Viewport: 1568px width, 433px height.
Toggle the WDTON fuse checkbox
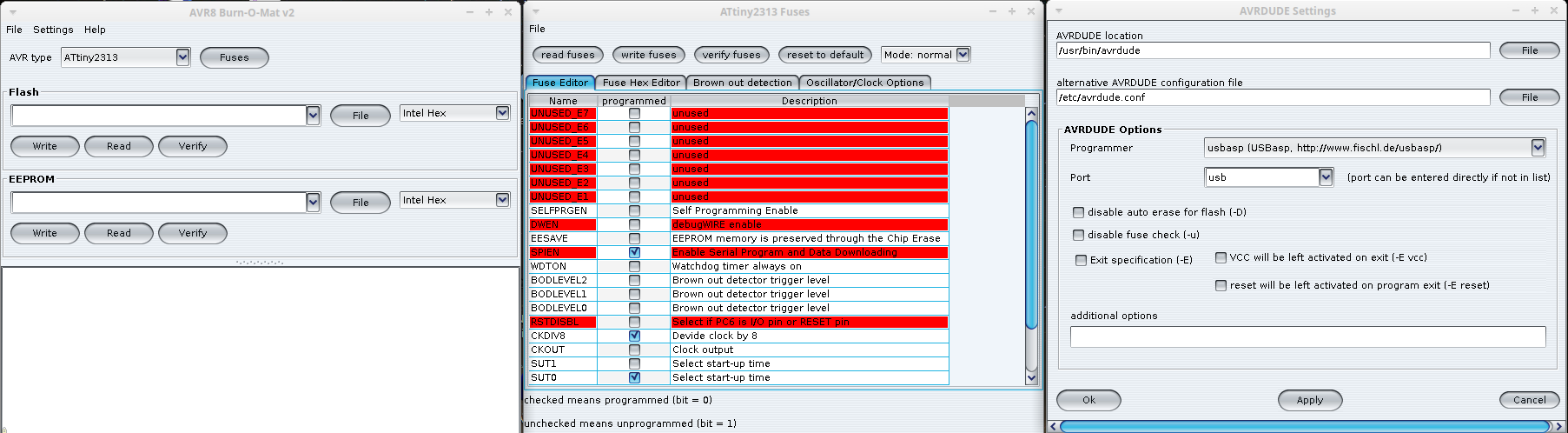634,266
